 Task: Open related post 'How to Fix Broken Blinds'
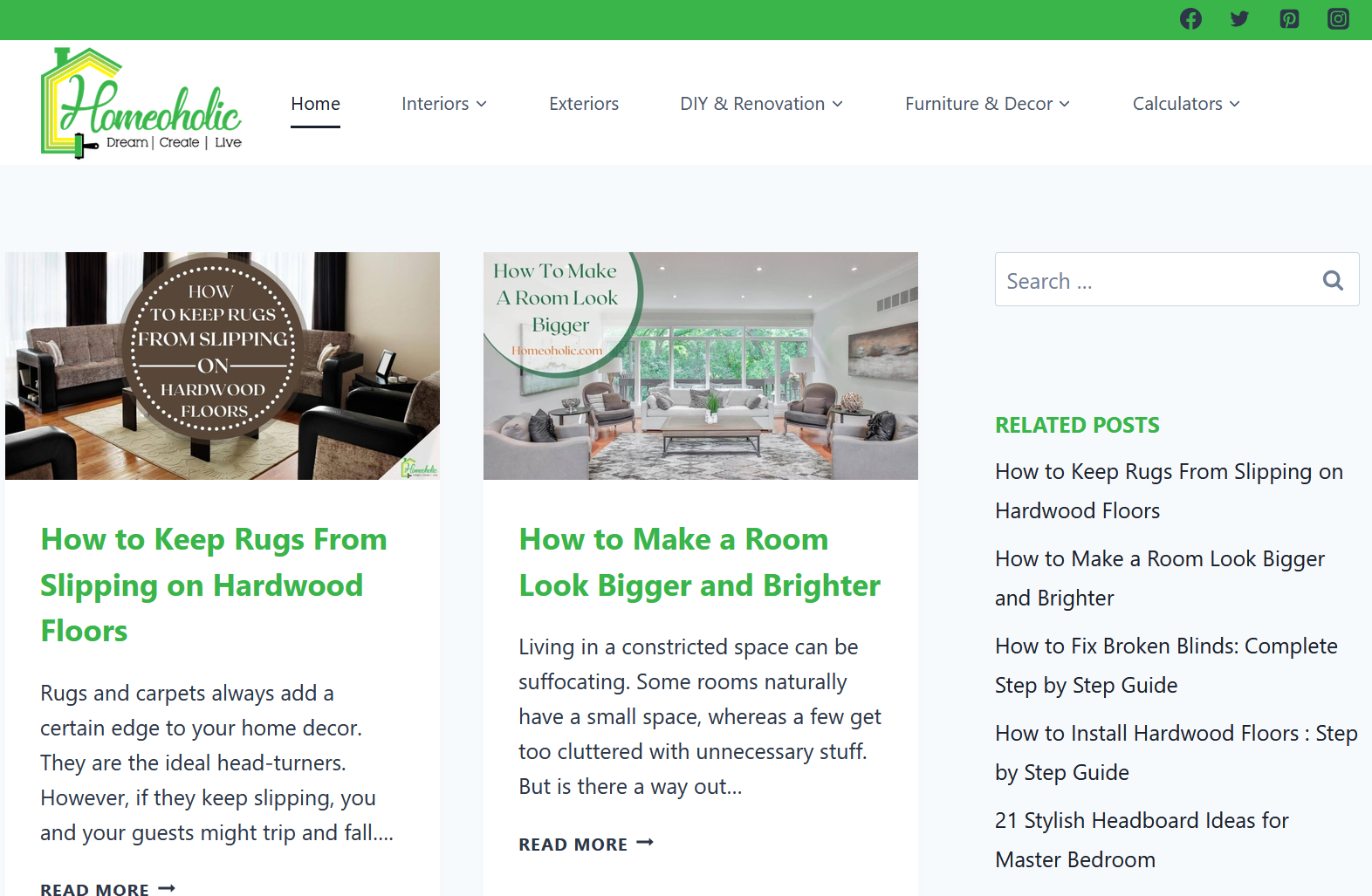[1166, 666]
